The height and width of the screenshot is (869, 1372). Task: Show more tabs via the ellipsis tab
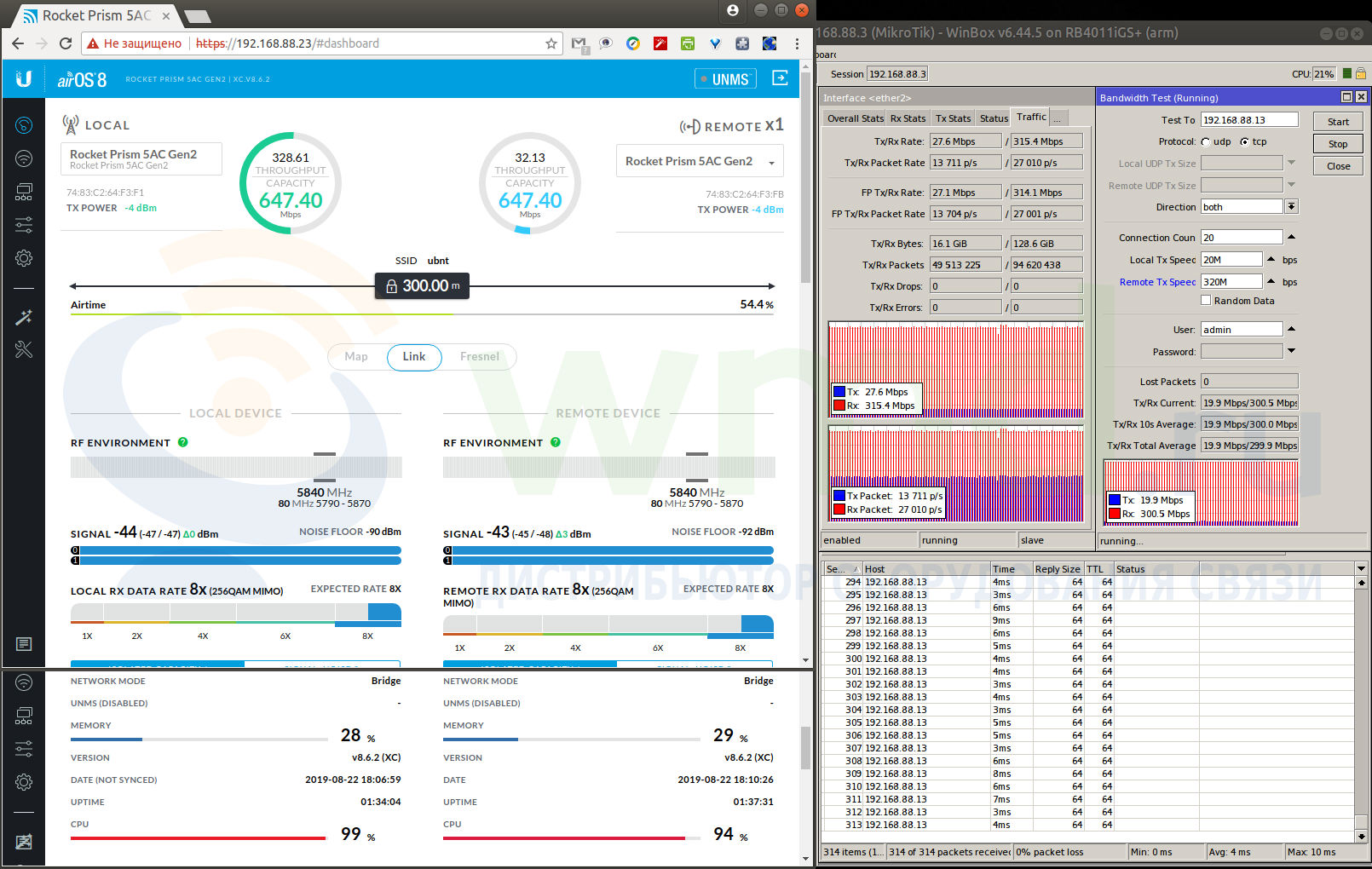(x=1058, y=118)
